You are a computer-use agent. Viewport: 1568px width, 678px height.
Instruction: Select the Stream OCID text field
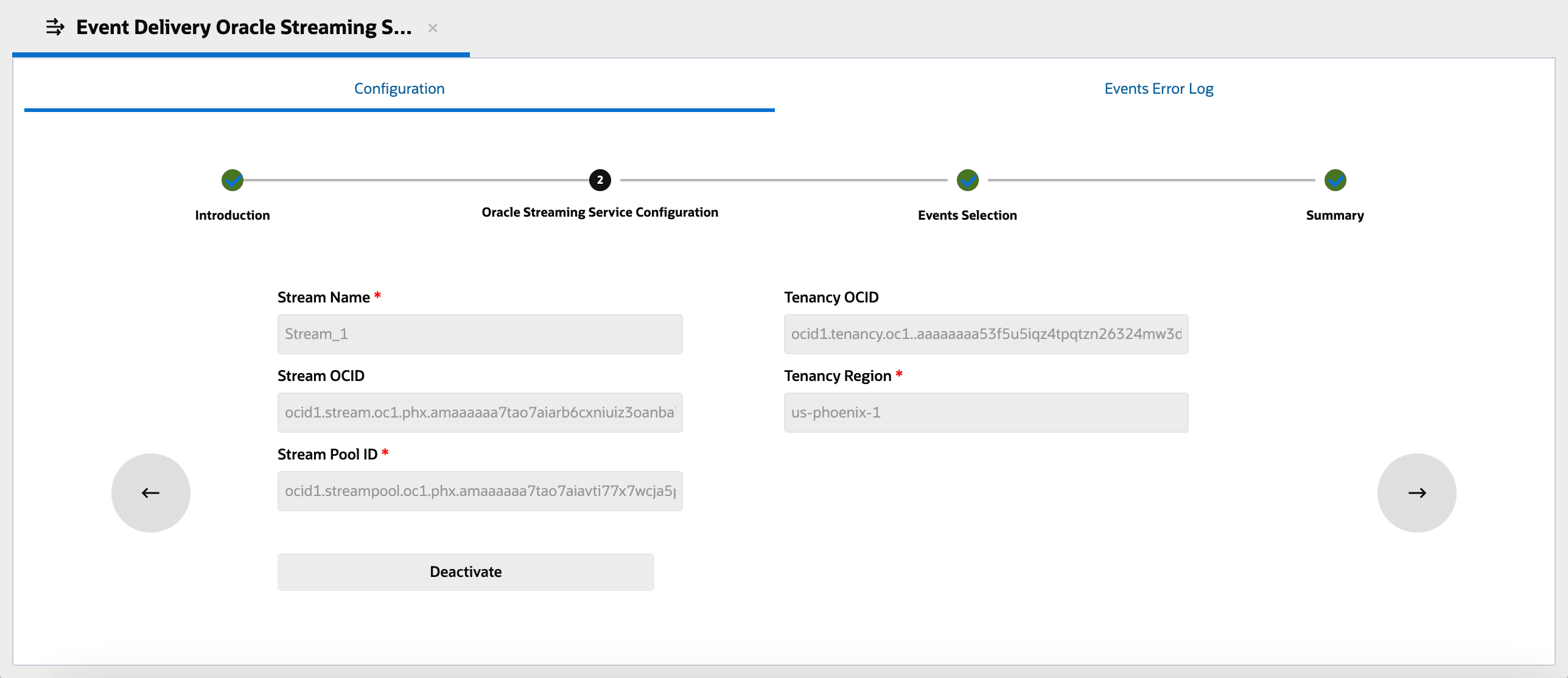pyautogui.click(x=480, y=412)
